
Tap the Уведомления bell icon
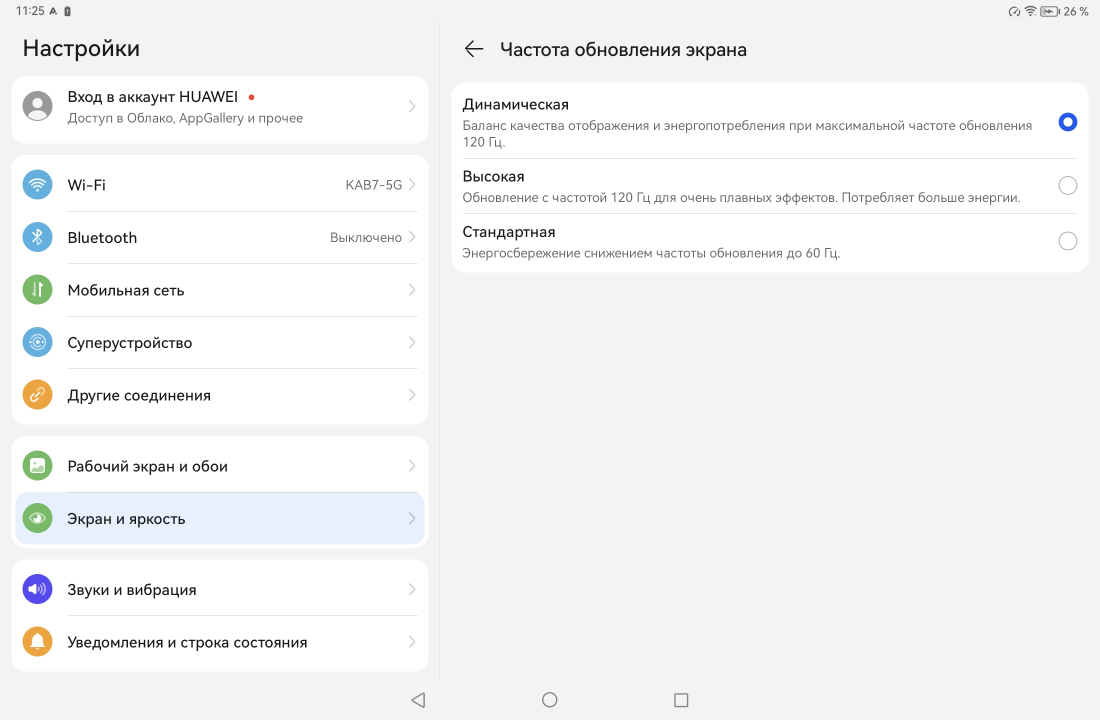(37, 642)
